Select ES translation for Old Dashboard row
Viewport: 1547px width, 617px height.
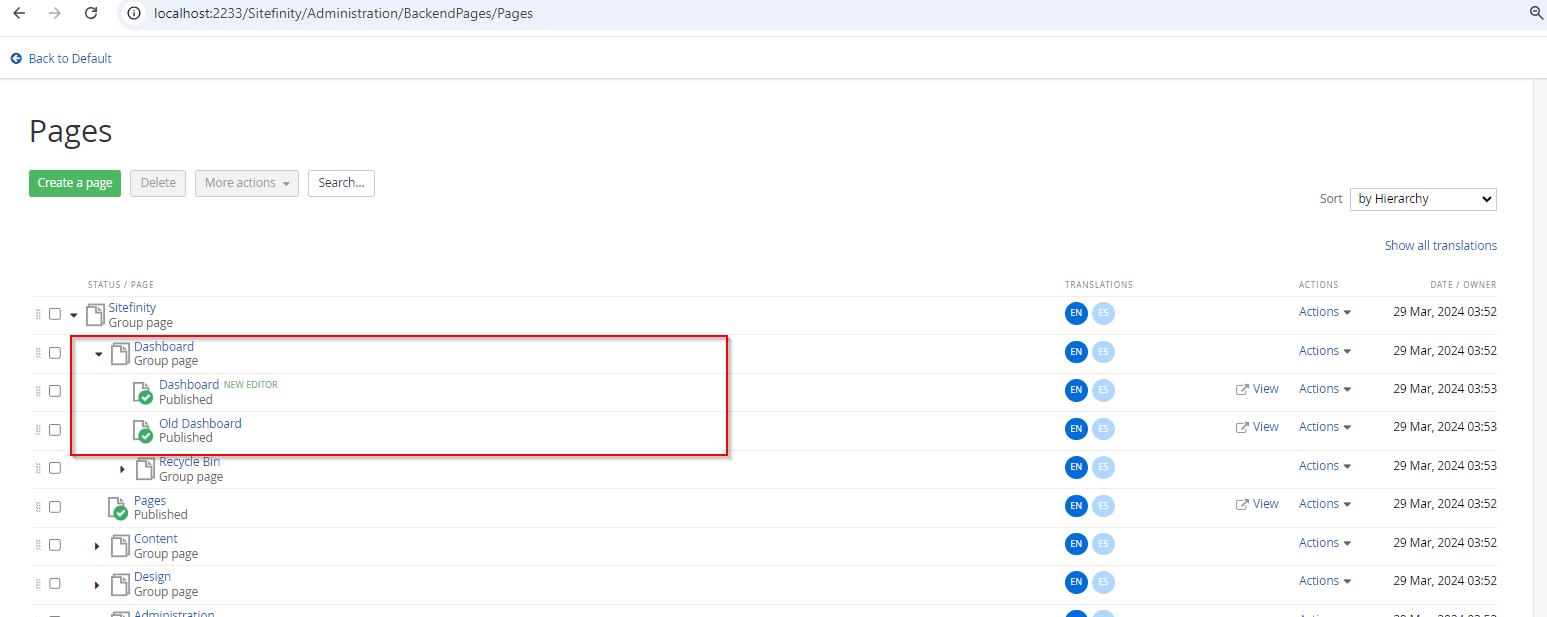pos(1103,428)
